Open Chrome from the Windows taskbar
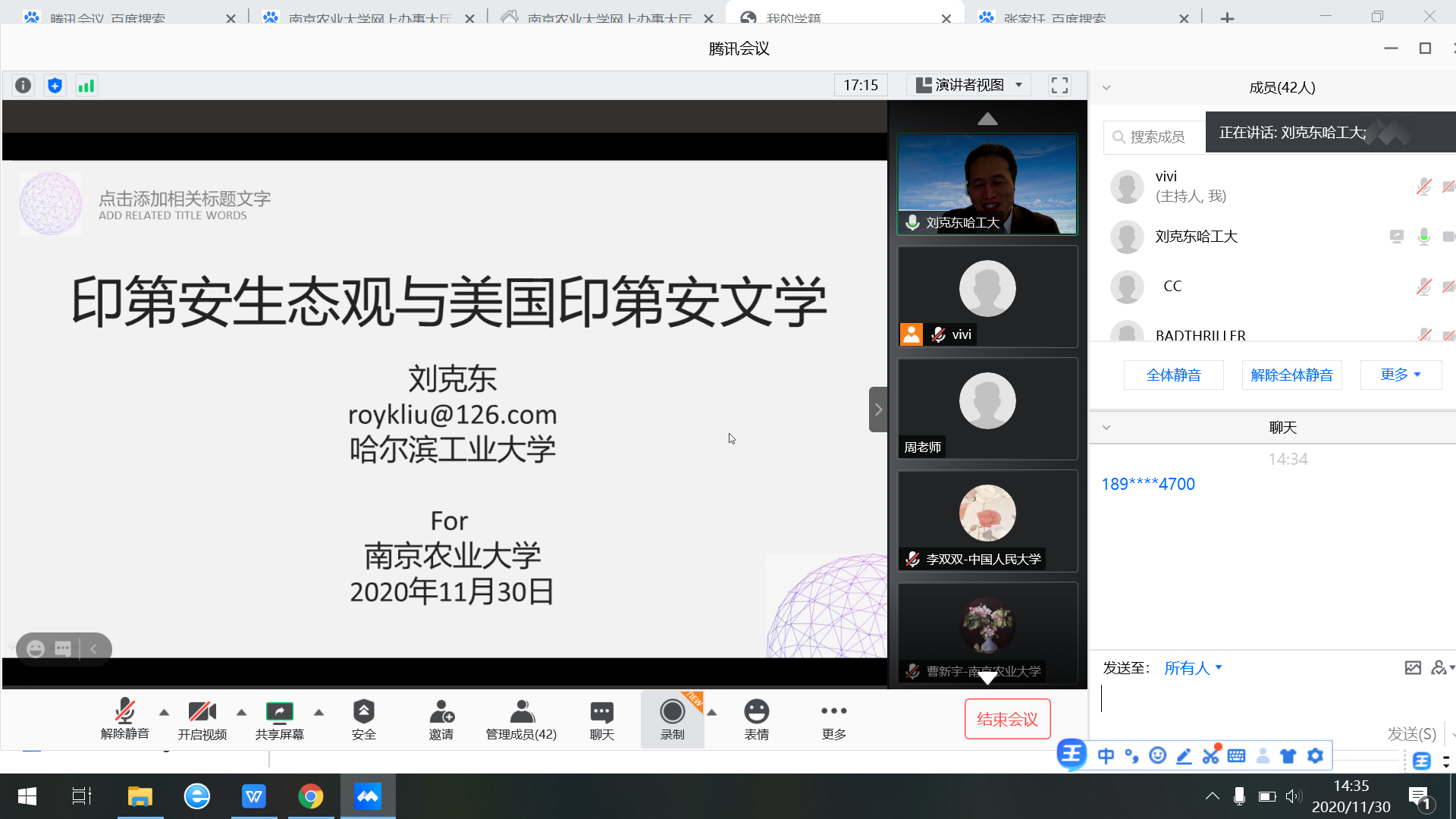This screenshot has height=819, width=1456. [x=310, y=796]
